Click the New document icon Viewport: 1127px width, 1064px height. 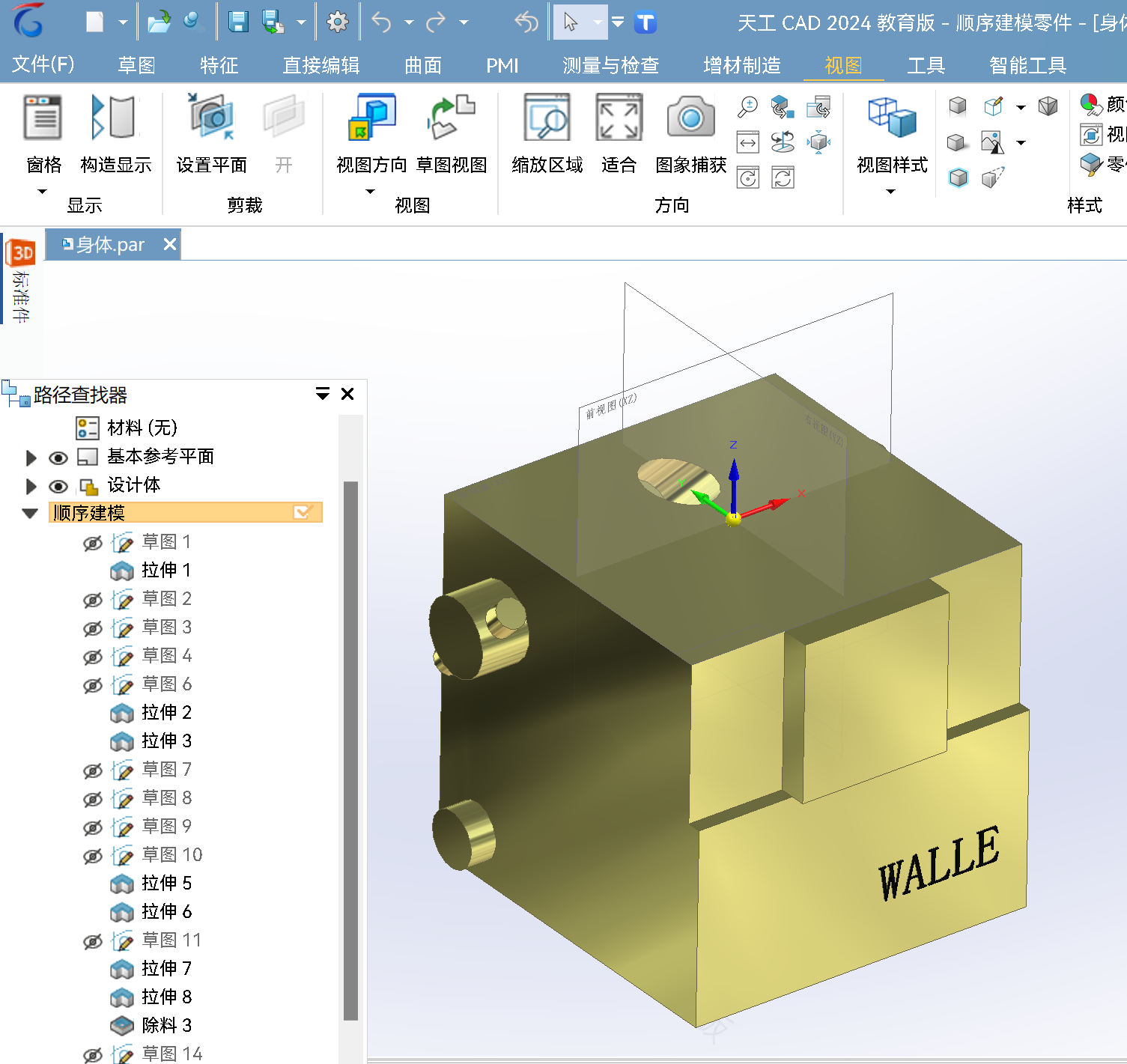coord(95,22)
